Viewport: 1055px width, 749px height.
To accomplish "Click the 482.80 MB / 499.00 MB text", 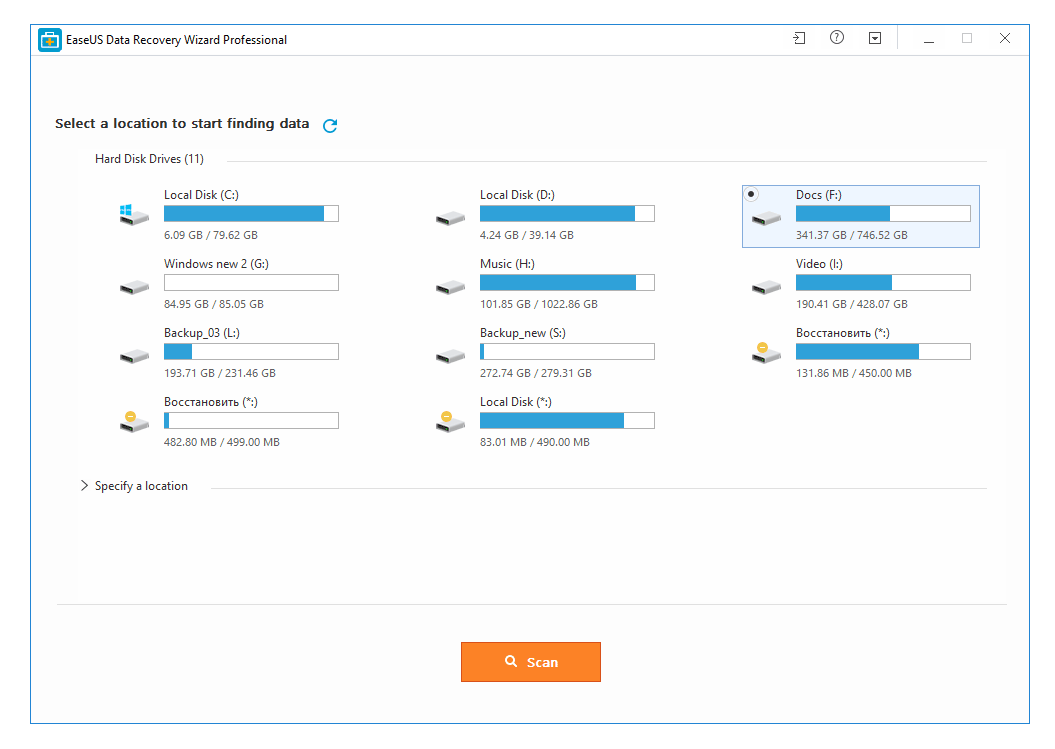I will point(221,442).
